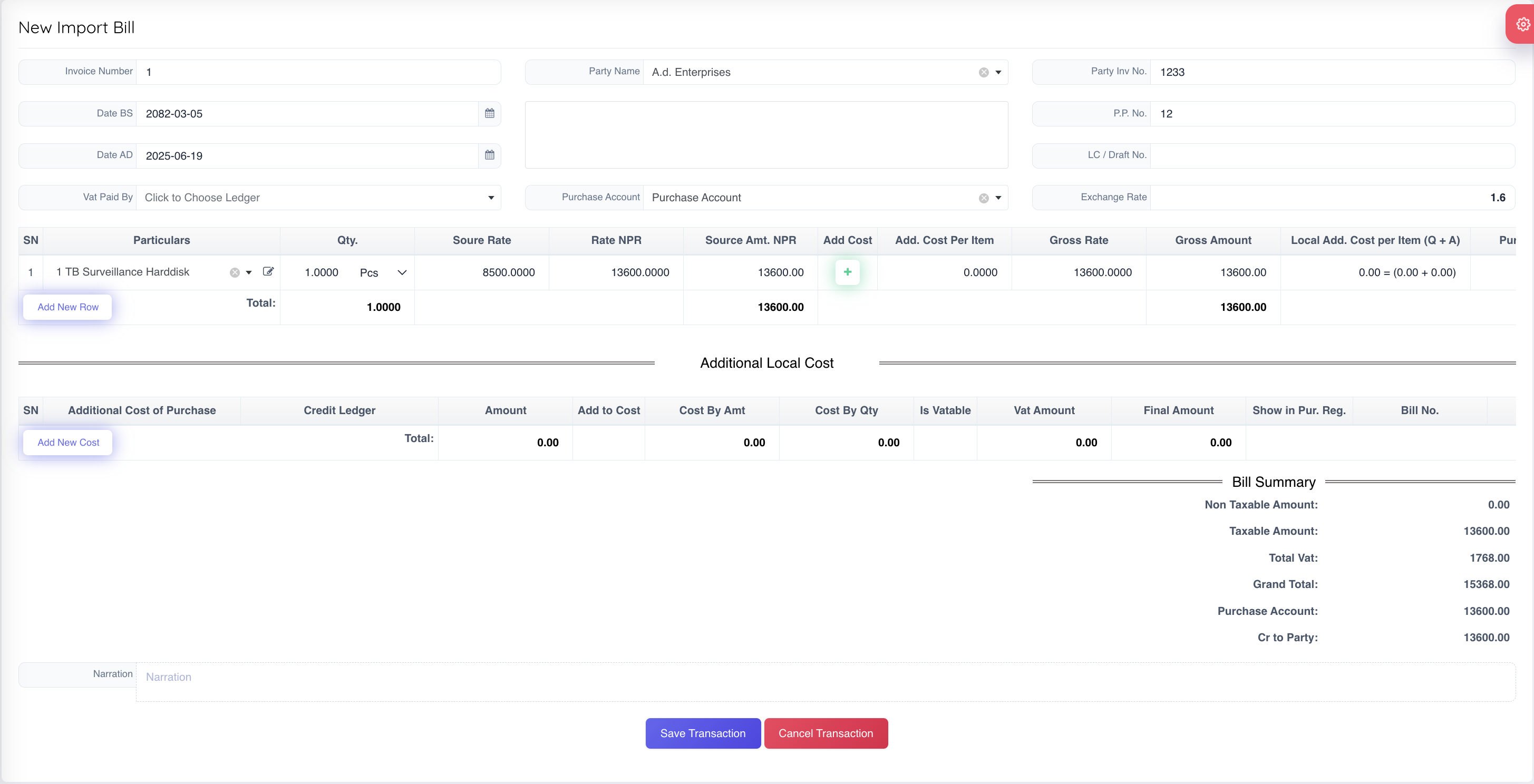Image resolution: width=1534 pixels, height=784 pixels.
Task: Click Add New Row button
Action: pyautogui.click(x=68, y=307)
